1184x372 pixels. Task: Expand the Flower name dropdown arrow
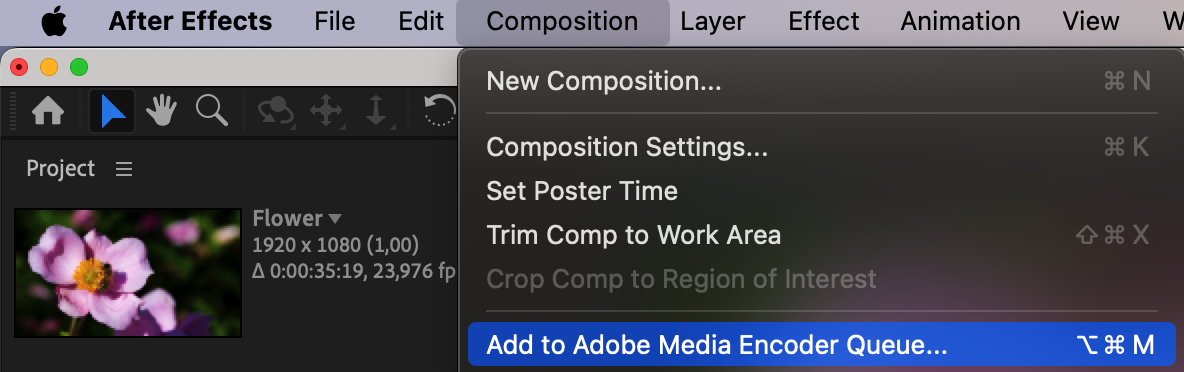pyautogui.click(x=335, y=219)
